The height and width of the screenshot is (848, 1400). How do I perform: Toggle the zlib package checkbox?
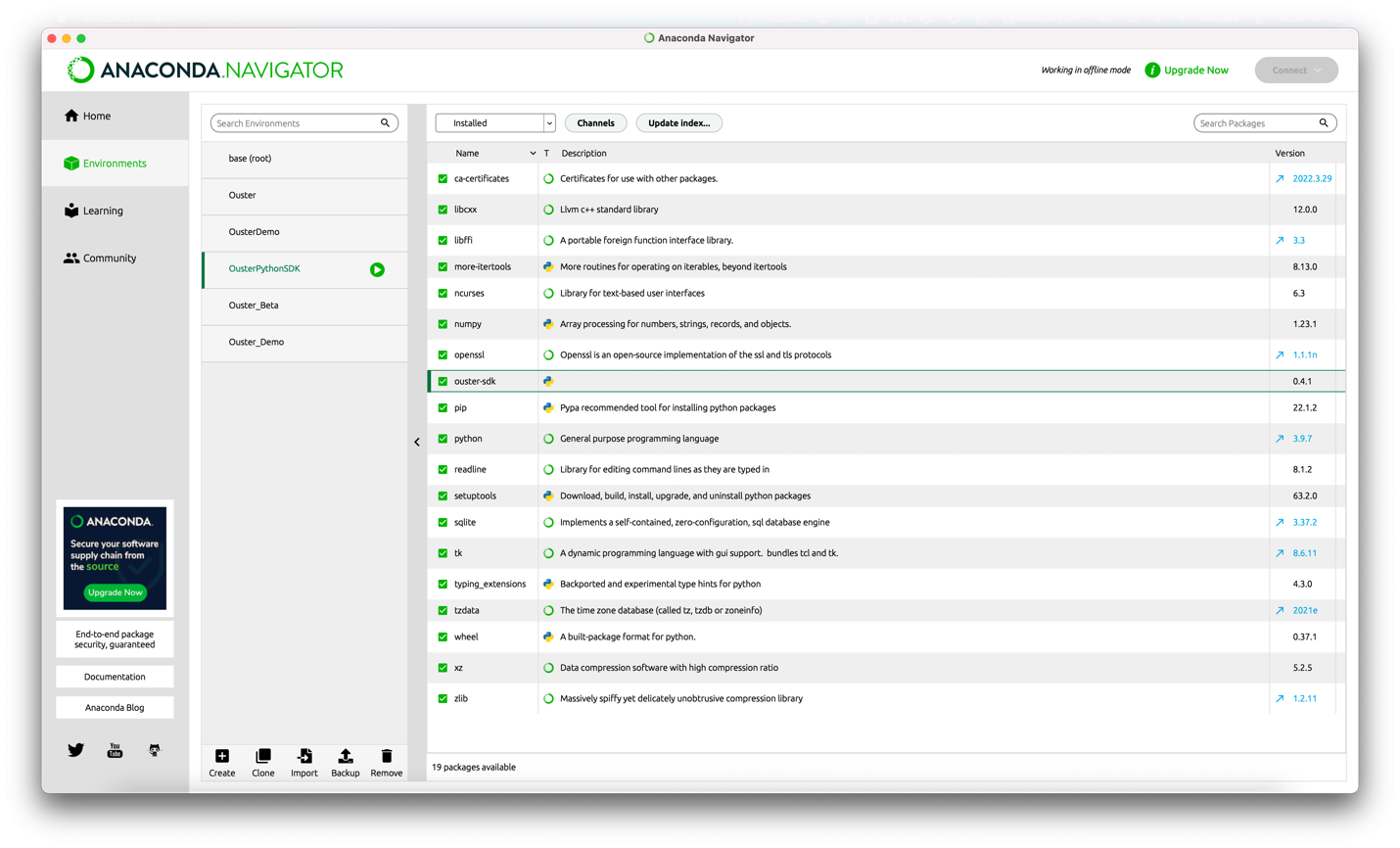point(443,698)
